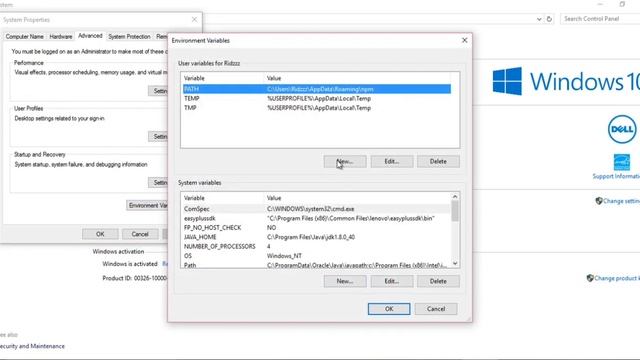Viewport: 640px width, 360px height.
Task: Select the TMP user variable row
Action: click(x=317, y=108)
